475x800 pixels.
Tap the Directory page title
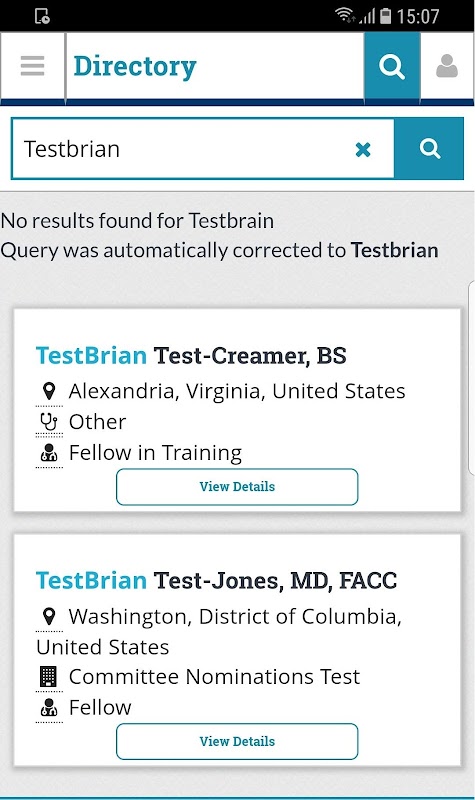point(135,67)
